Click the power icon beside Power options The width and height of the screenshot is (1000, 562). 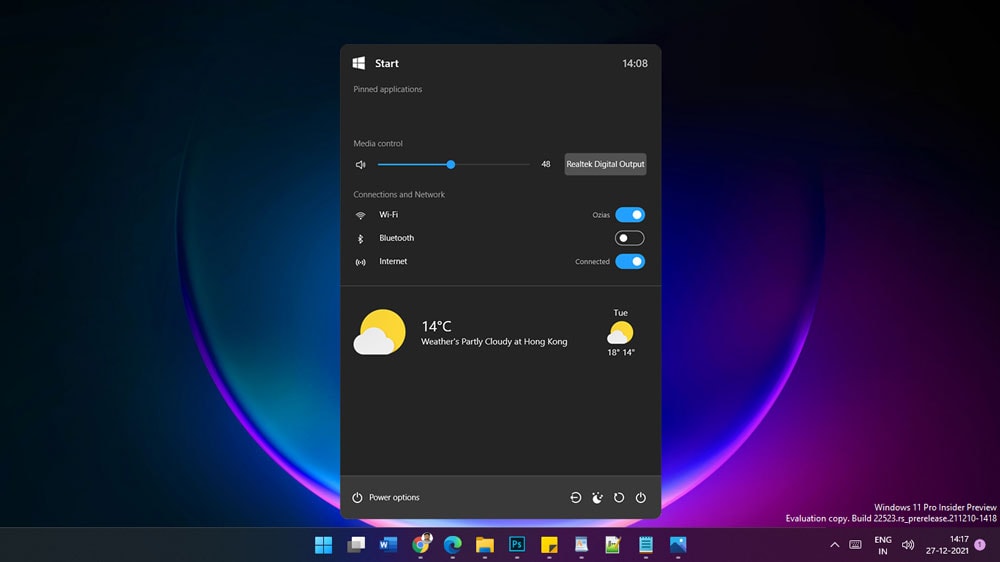(357, 498)
